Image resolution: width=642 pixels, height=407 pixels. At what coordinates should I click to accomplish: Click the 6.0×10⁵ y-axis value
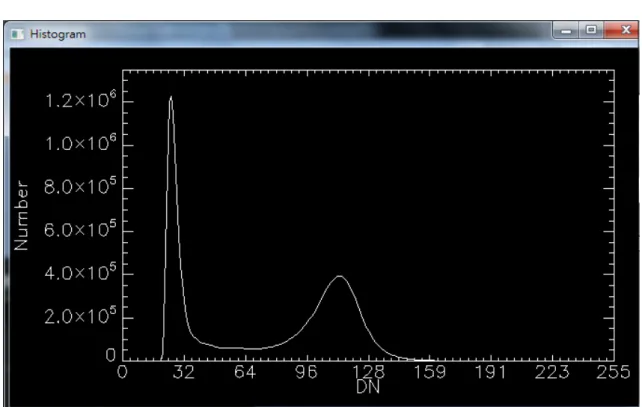point(81,229)
